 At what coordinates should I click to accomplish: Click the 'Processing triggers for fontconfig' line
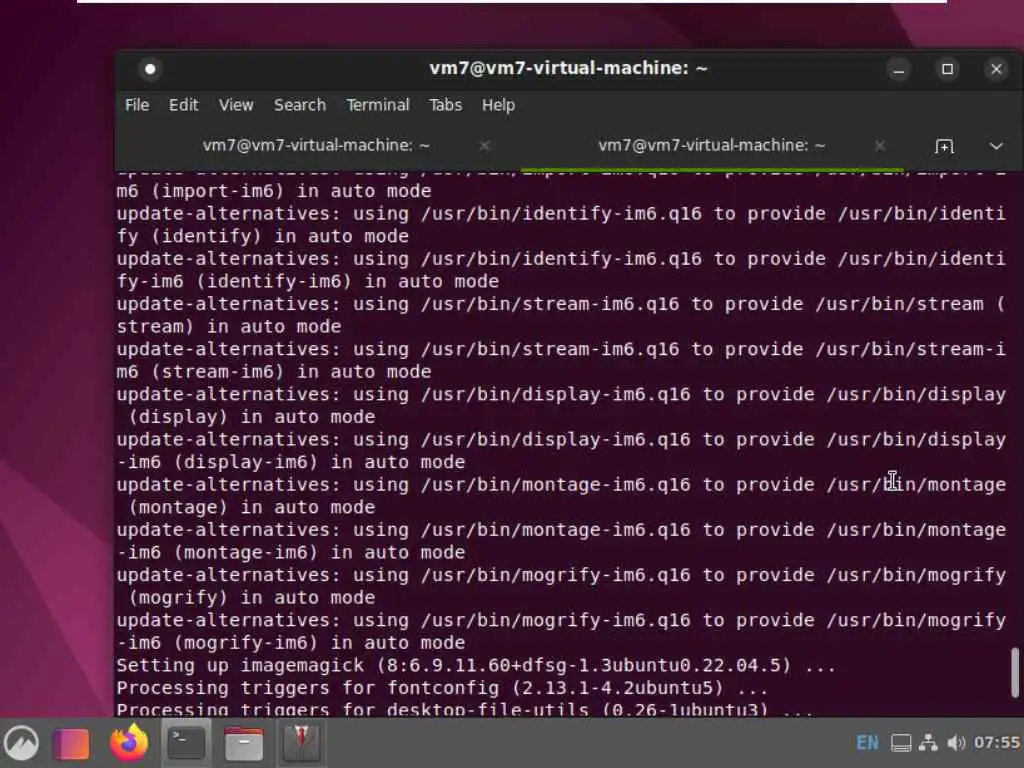(x=441, y=688)
